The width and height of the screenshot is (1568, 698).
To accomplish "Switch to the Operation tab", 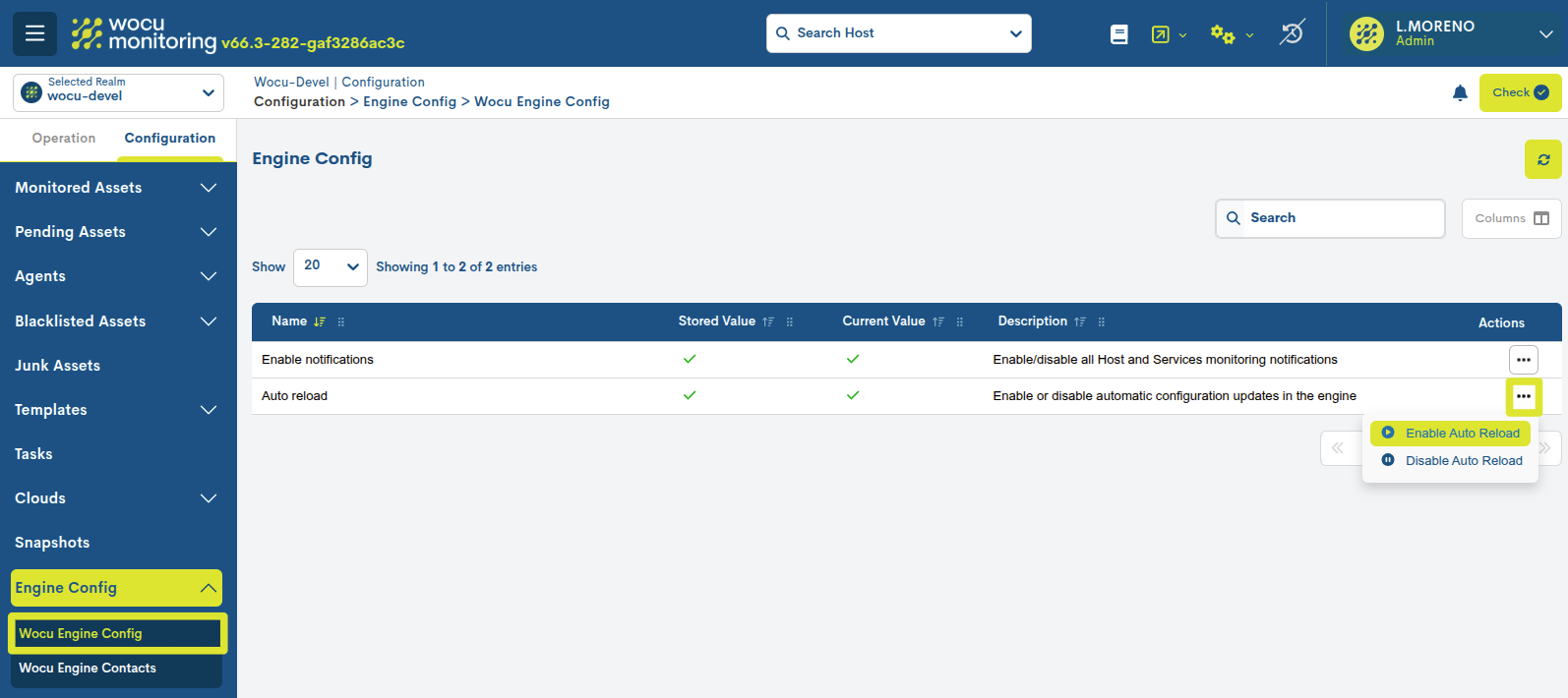I will (x=64, y=139).
